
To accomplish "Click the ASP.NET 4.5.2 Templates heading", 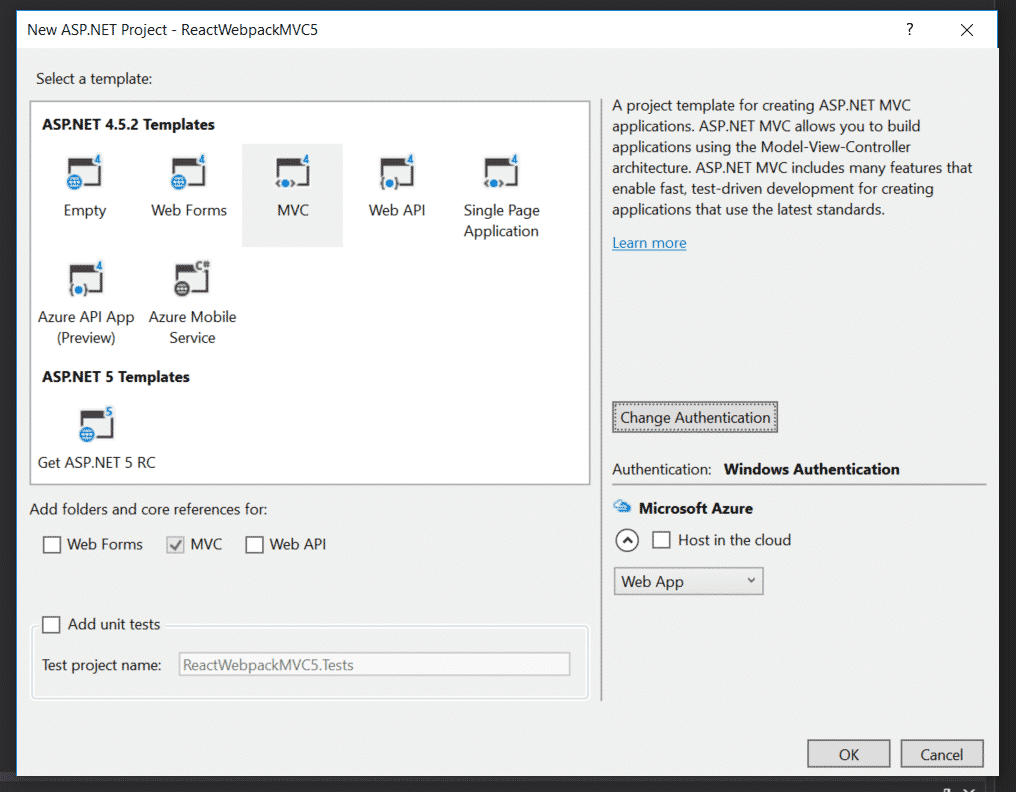I will point(128,124).
